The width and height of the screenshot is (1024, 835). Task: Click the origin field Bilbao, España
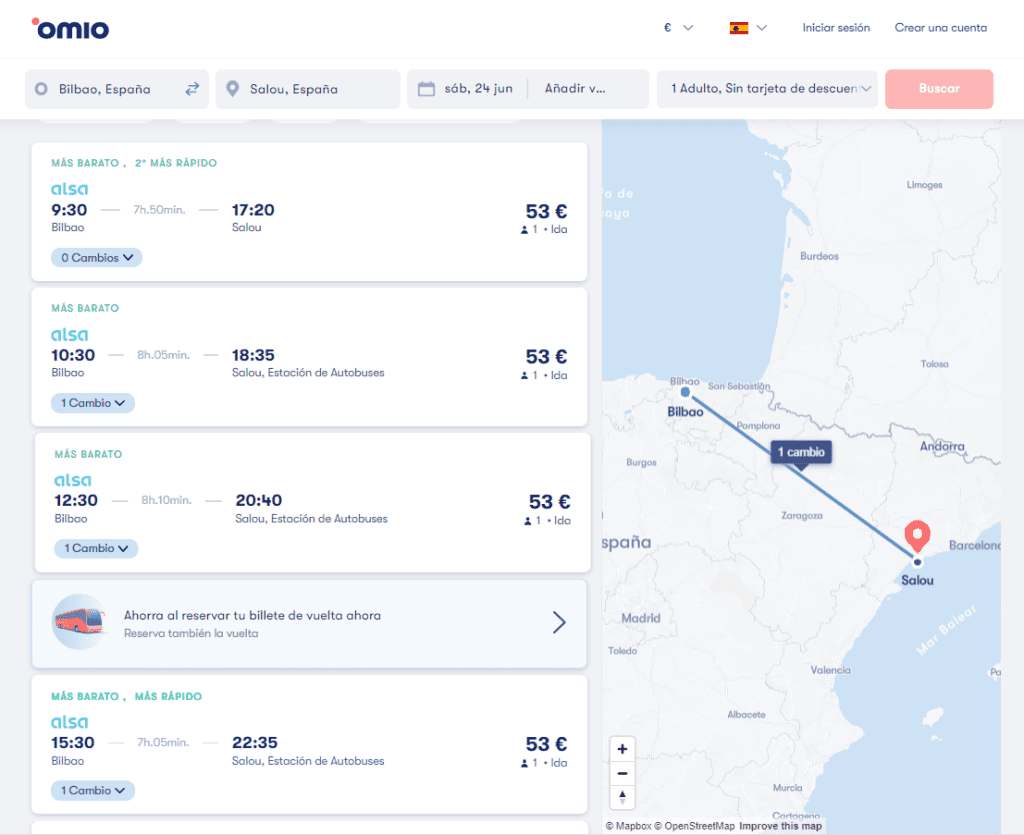pos(117,89)
